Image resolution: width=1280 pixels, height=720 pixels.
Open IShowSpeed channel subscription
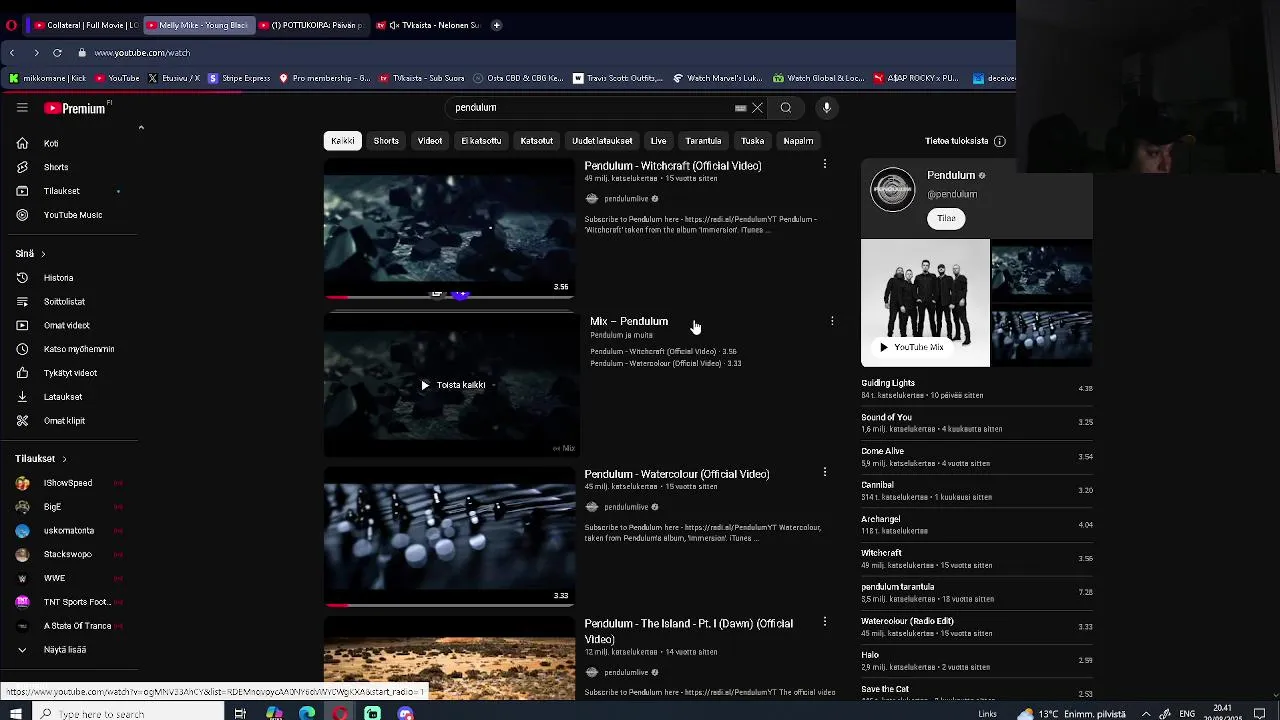coord(67,483)
